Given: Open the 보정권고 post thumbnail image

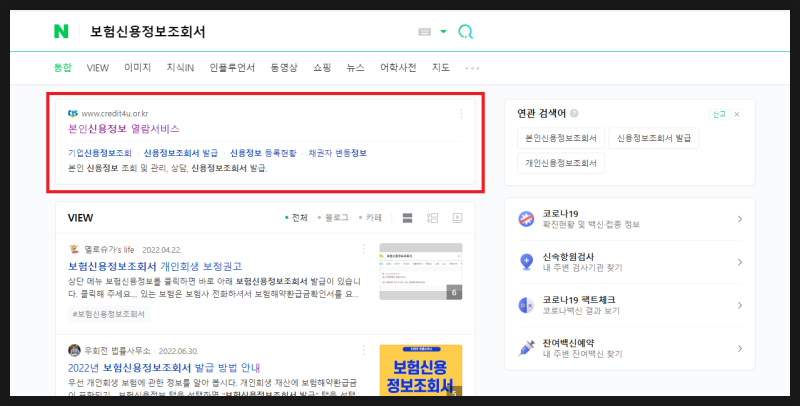Looking at the screenshot, I should click(x=421, y=271).
